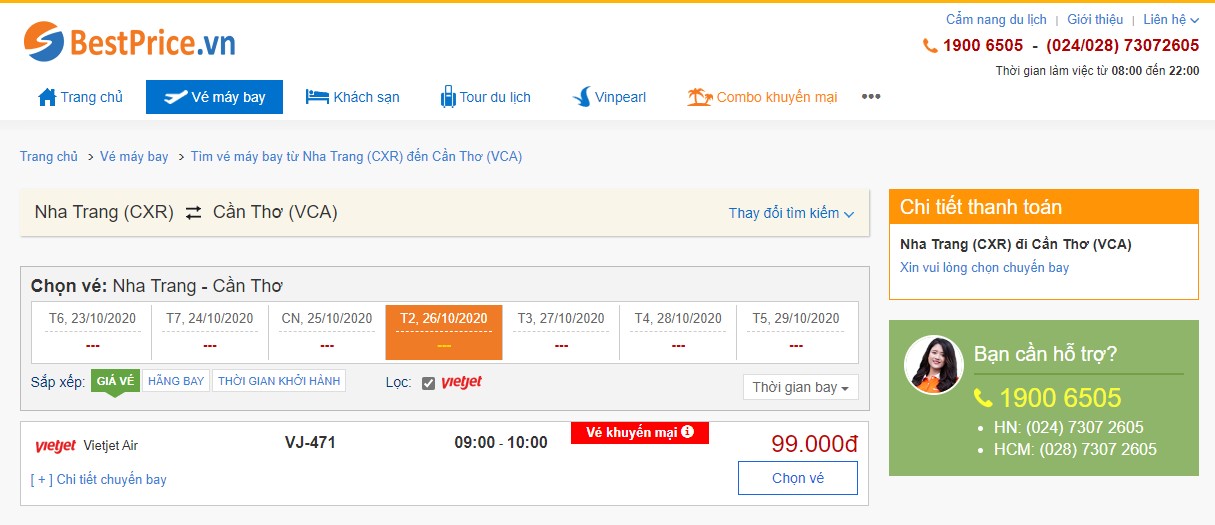Sort by THỜI GIAN KHỞI HÀNH
The image size is (1215, 525).
click(x=279, y=381)
